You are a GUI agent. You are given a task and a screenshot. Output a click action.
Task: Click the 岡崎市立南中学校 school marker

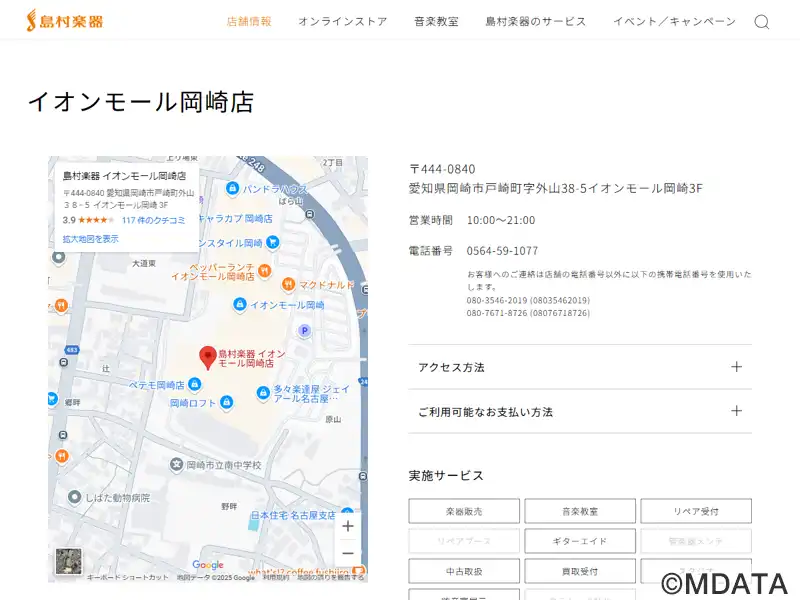[x=177, y=464]
